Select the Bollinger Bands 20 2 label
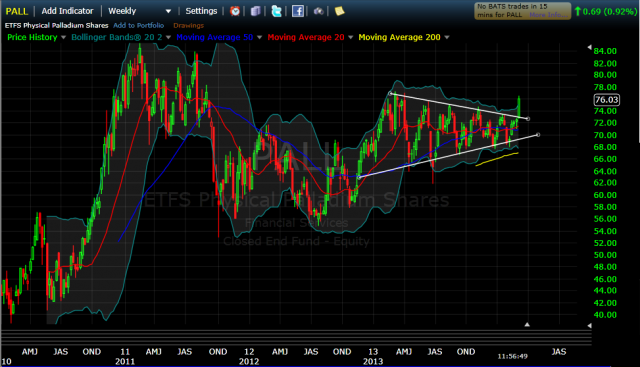This screenshot has height=367, width=640. point(117,37)
